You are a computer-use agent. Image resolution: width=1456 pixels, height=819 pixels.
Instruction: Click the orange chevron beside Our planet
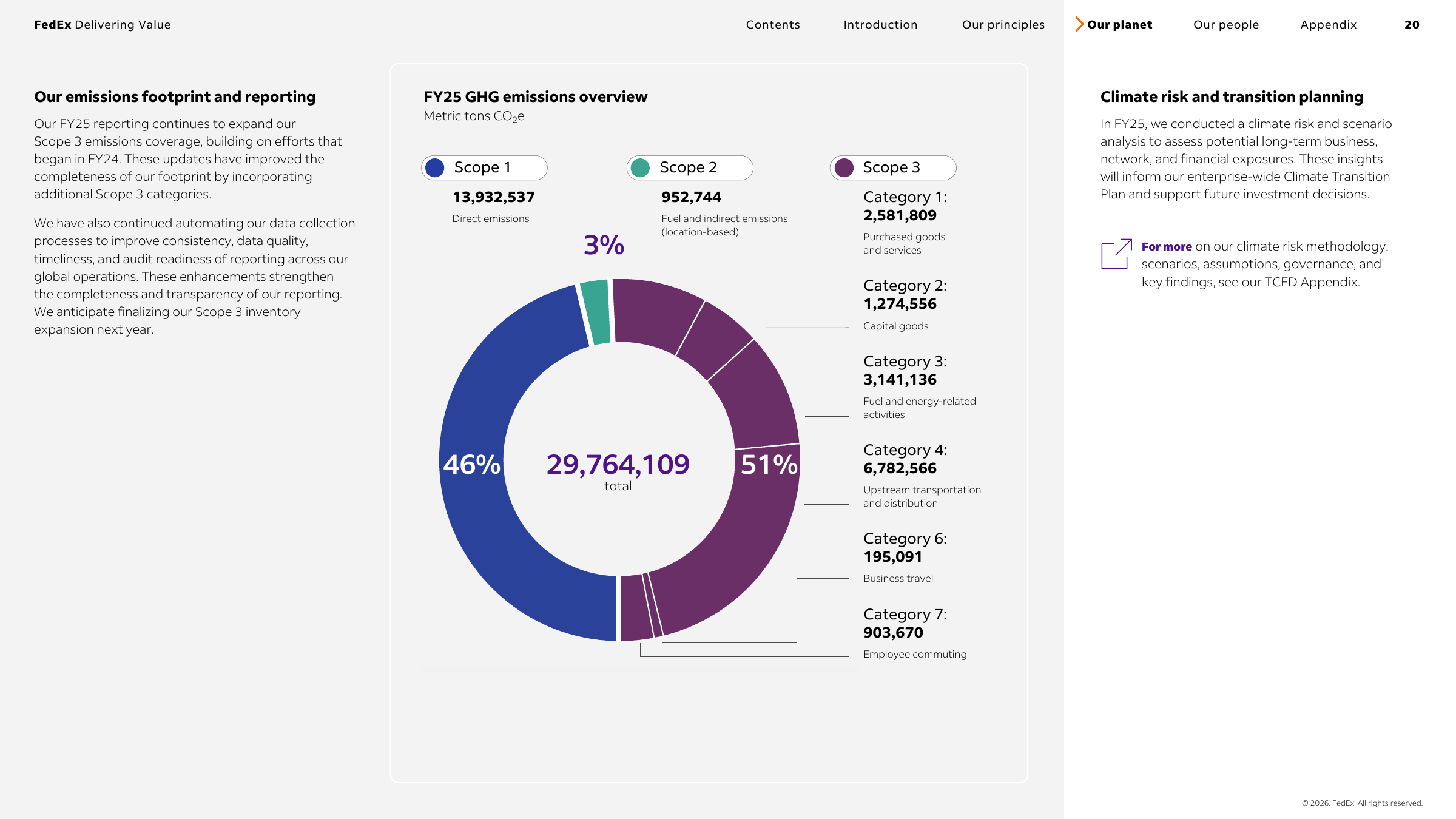coord(1079,24)
